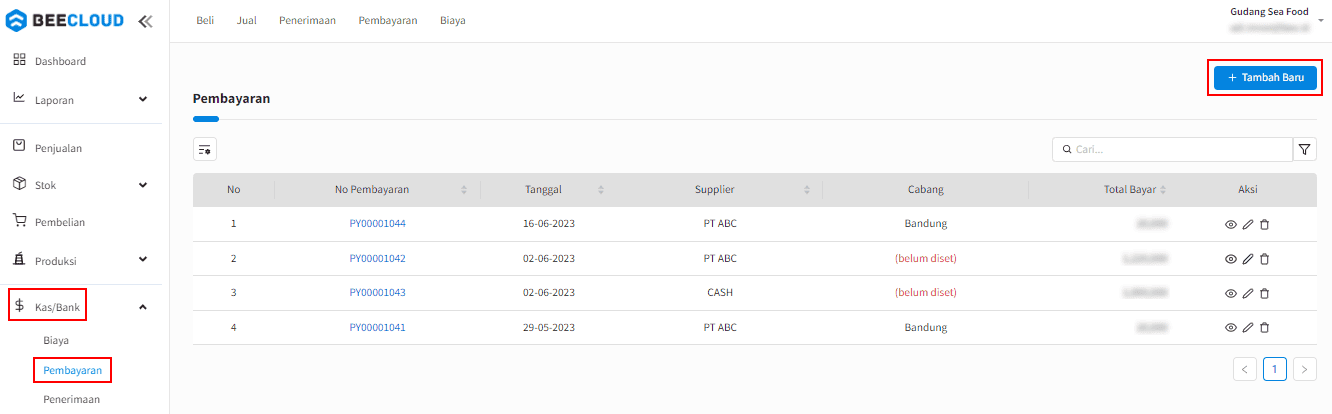
Task: Focus the Cari search field
Action: 1172,149
